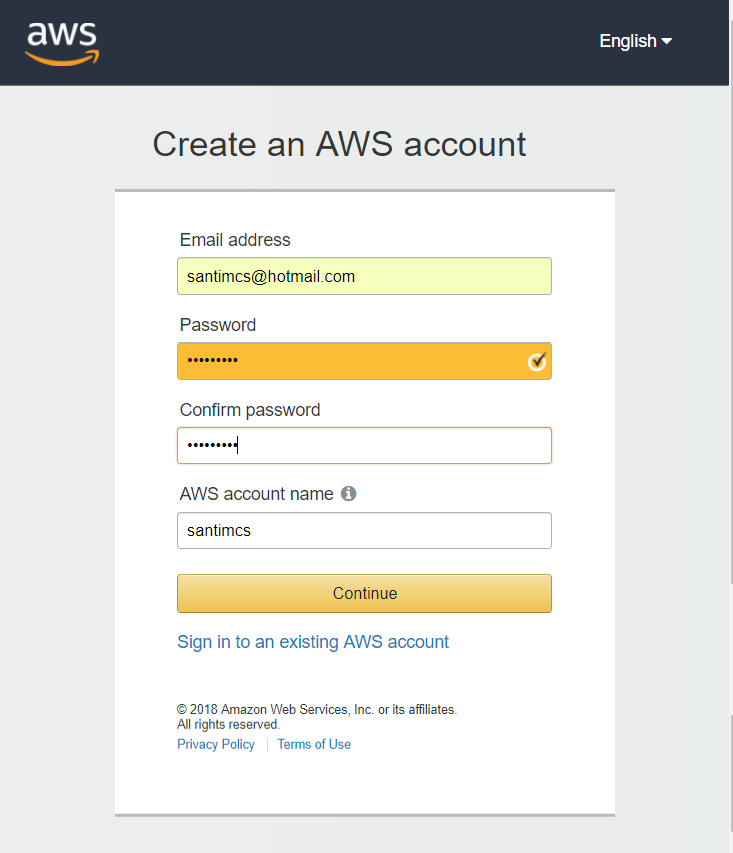733x853 pixels.
Task: Click the Continue button
Action: [364, 594]
